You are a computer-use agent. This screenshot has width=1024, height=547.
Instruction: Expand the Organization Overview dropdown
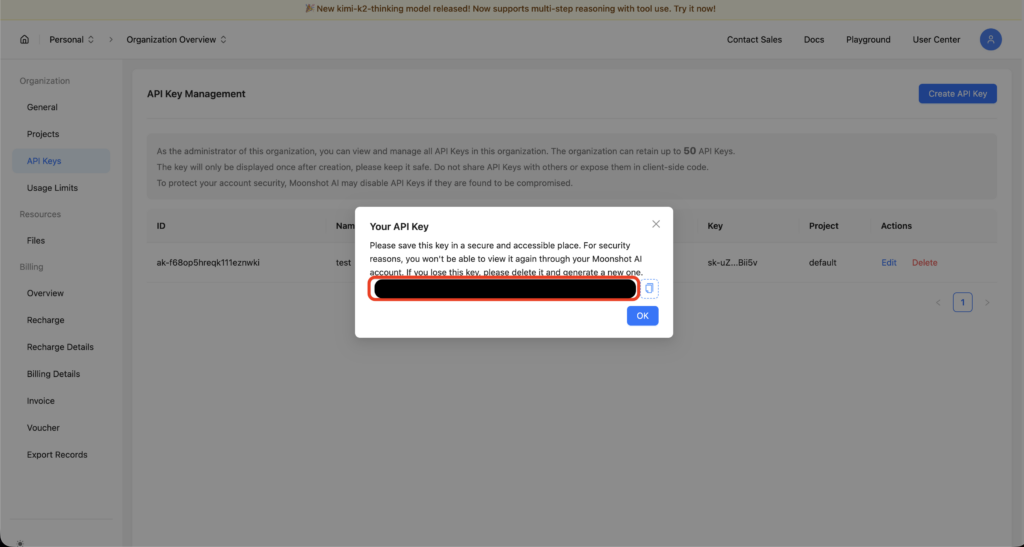click(x=176, y=40)
